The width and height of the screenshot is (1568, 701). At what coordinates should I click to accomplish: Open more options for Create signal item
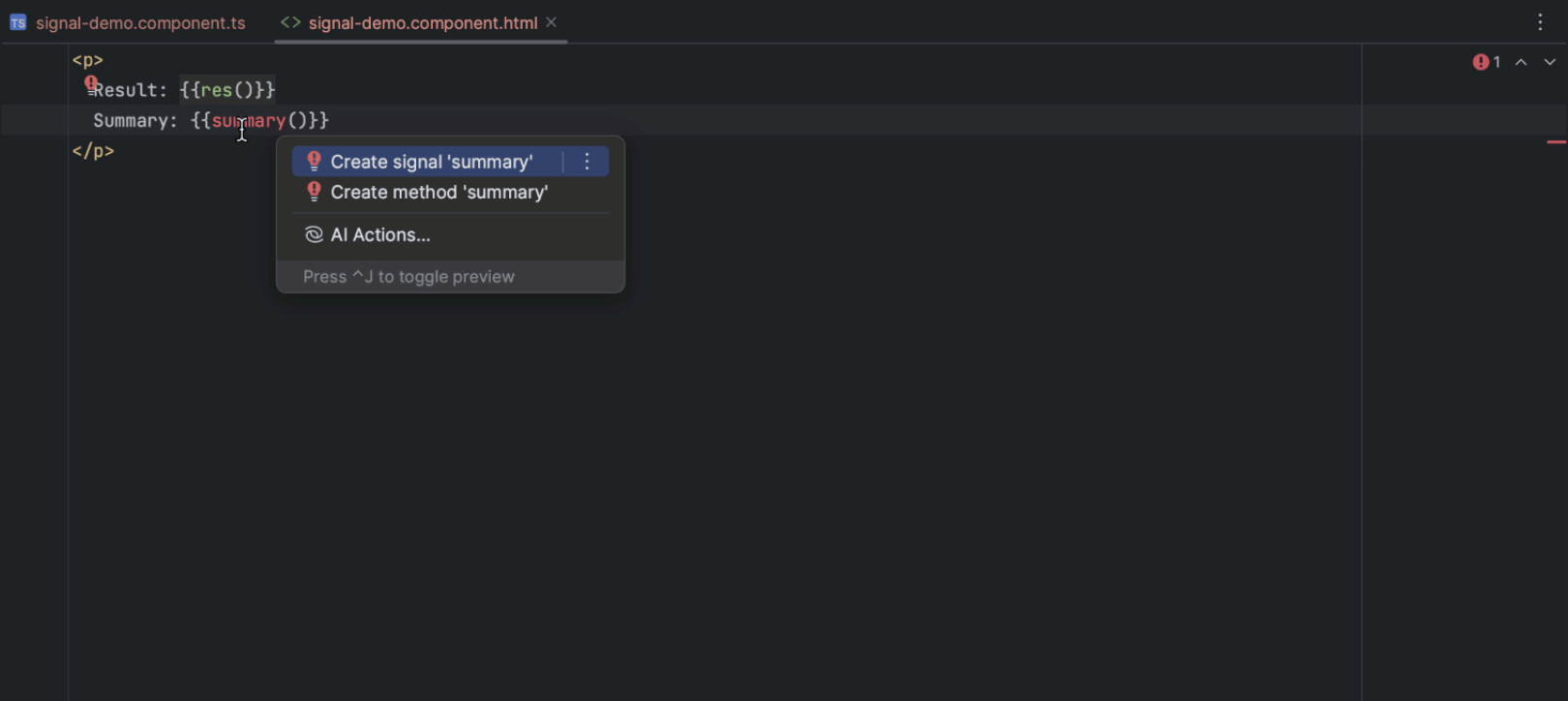pos(587,162)
